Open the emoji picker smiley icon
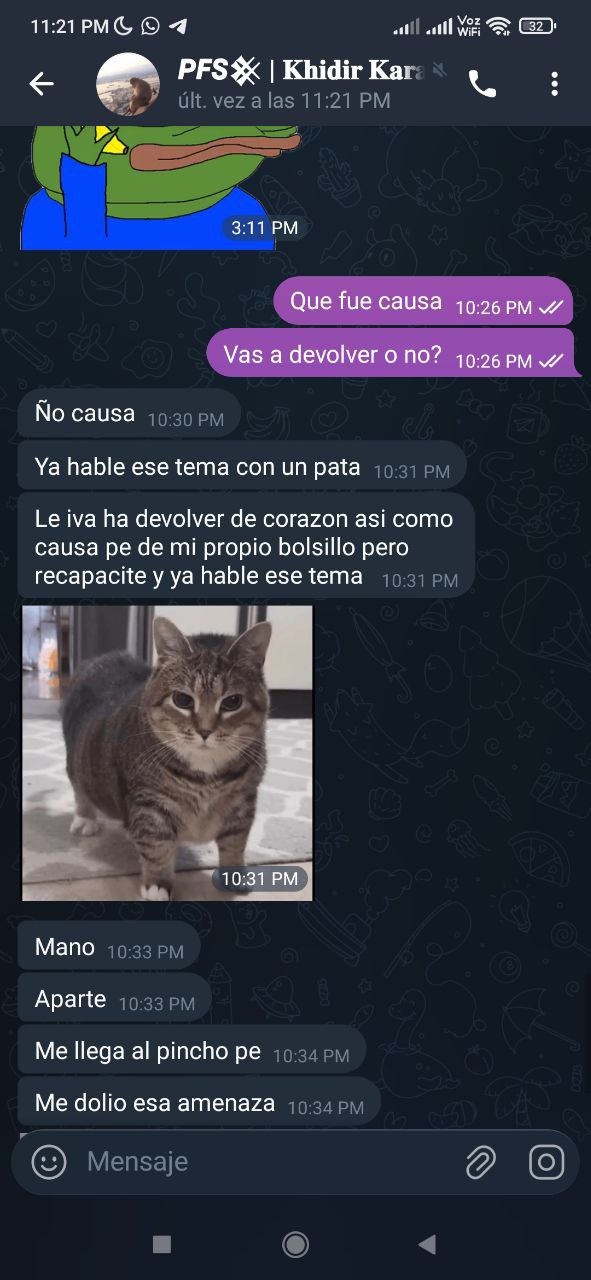This screenshot has width=591, height=1280. (49, 1161)
